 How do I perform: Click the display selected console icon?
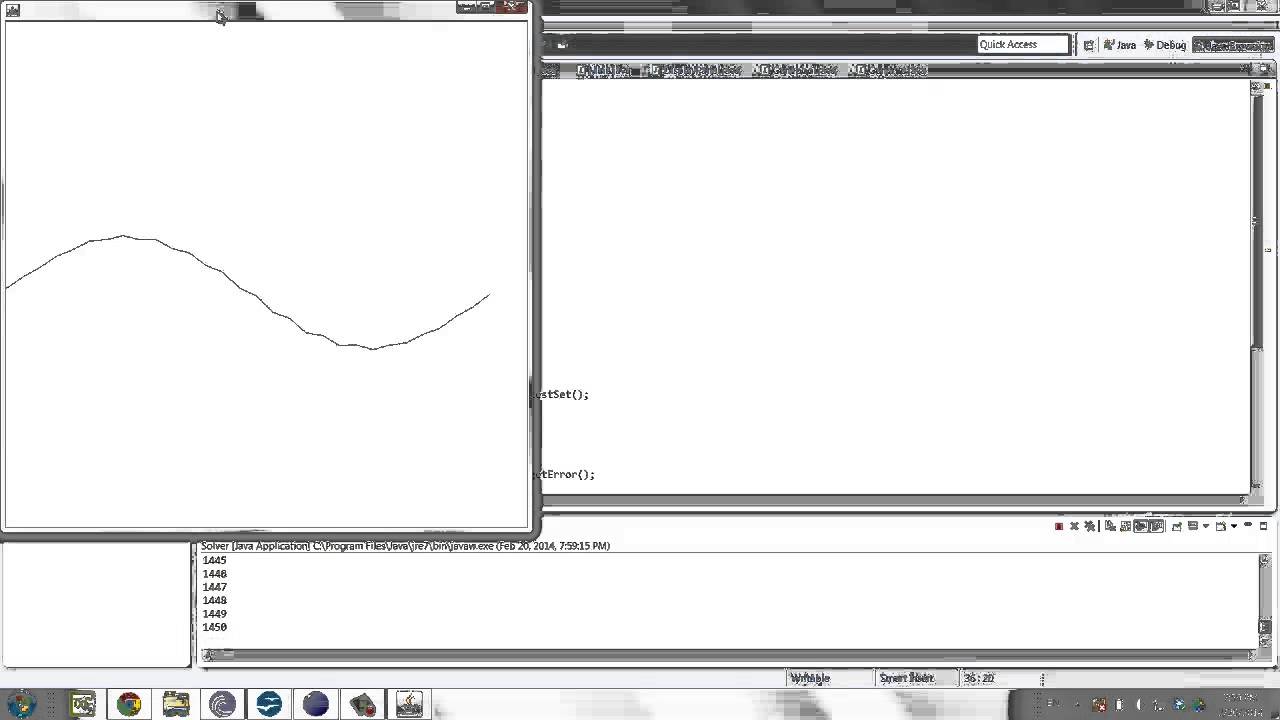click(1193, 526)
